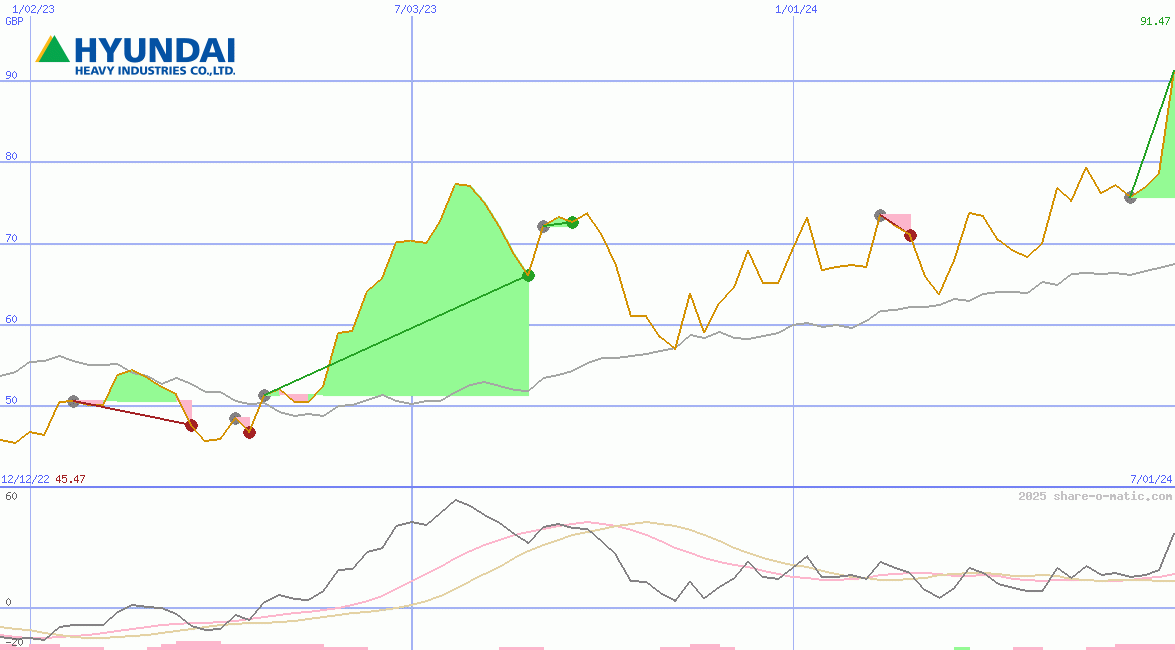Select the gray marker beside the pink profit band
This screenshot has width=1175, height=650.
[x=878, y=212]
